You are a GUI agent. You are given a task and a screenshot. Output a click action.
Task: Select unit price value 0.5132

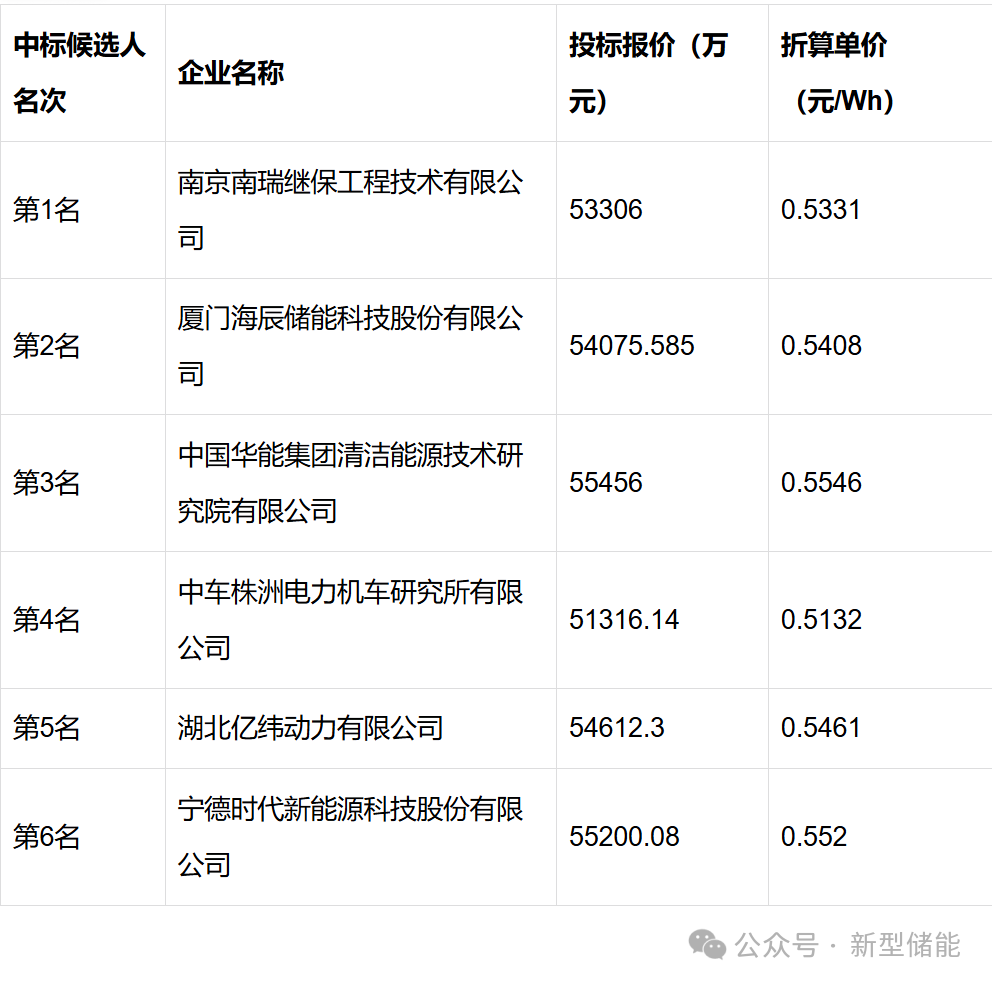[821, 620]
